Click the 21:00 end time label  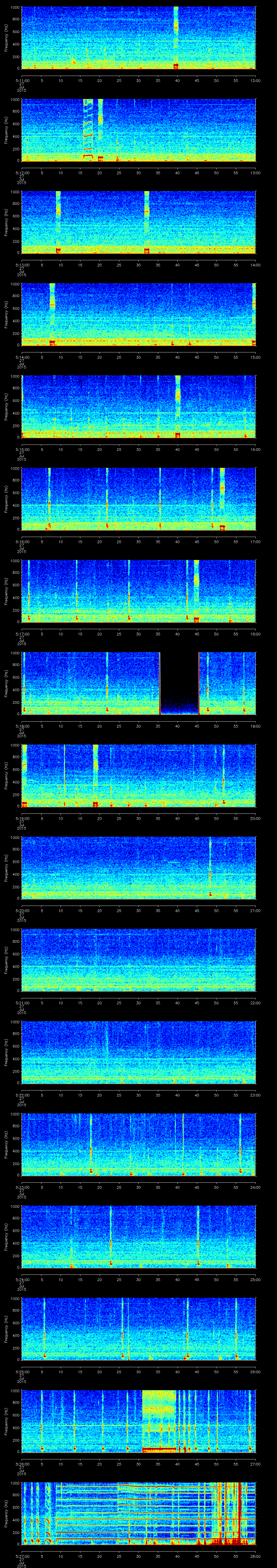[255, 910]
